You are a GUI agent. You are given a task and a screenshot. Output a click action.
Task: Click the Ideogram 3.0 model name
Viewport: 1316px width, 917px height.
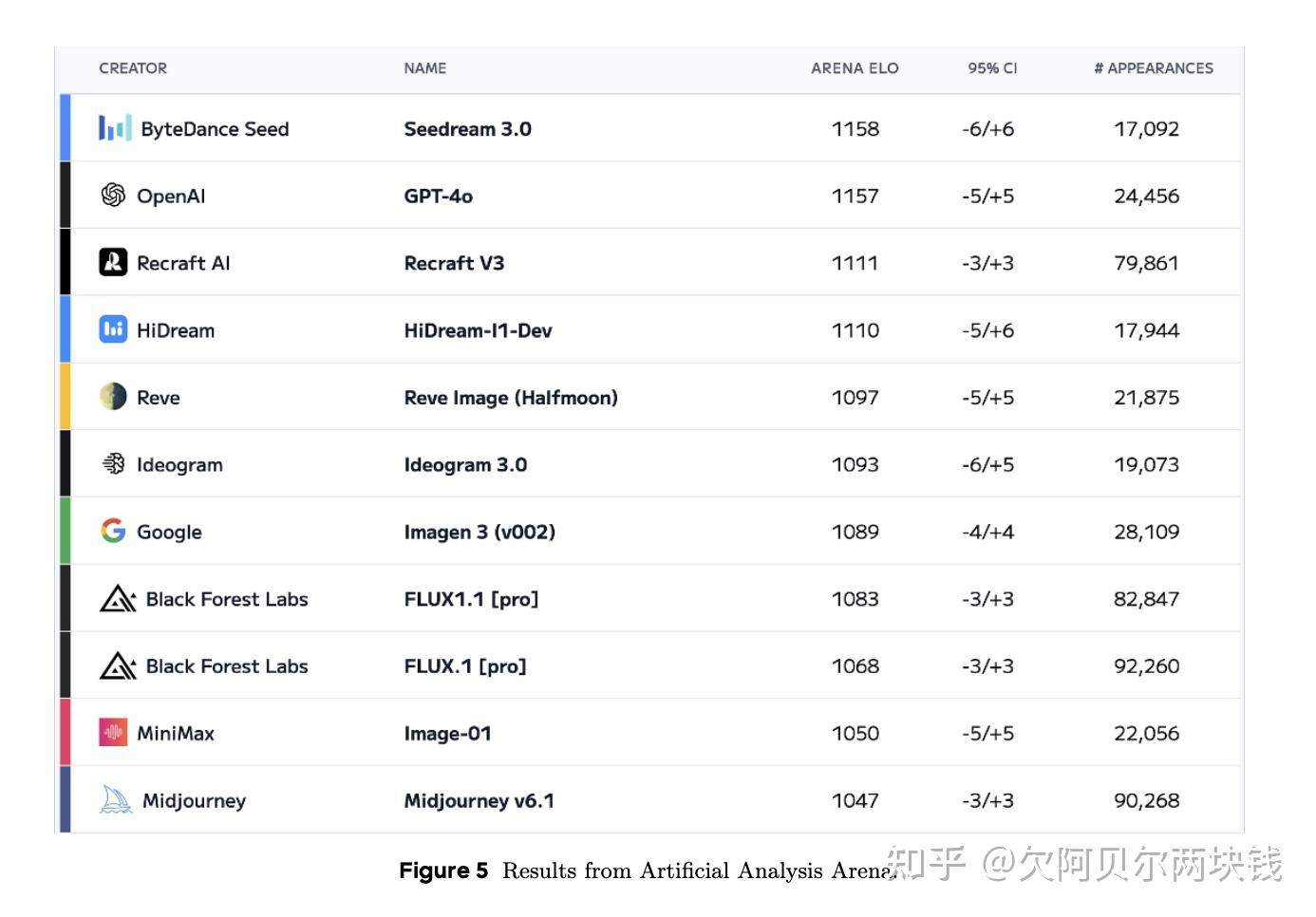pos(465,465)
